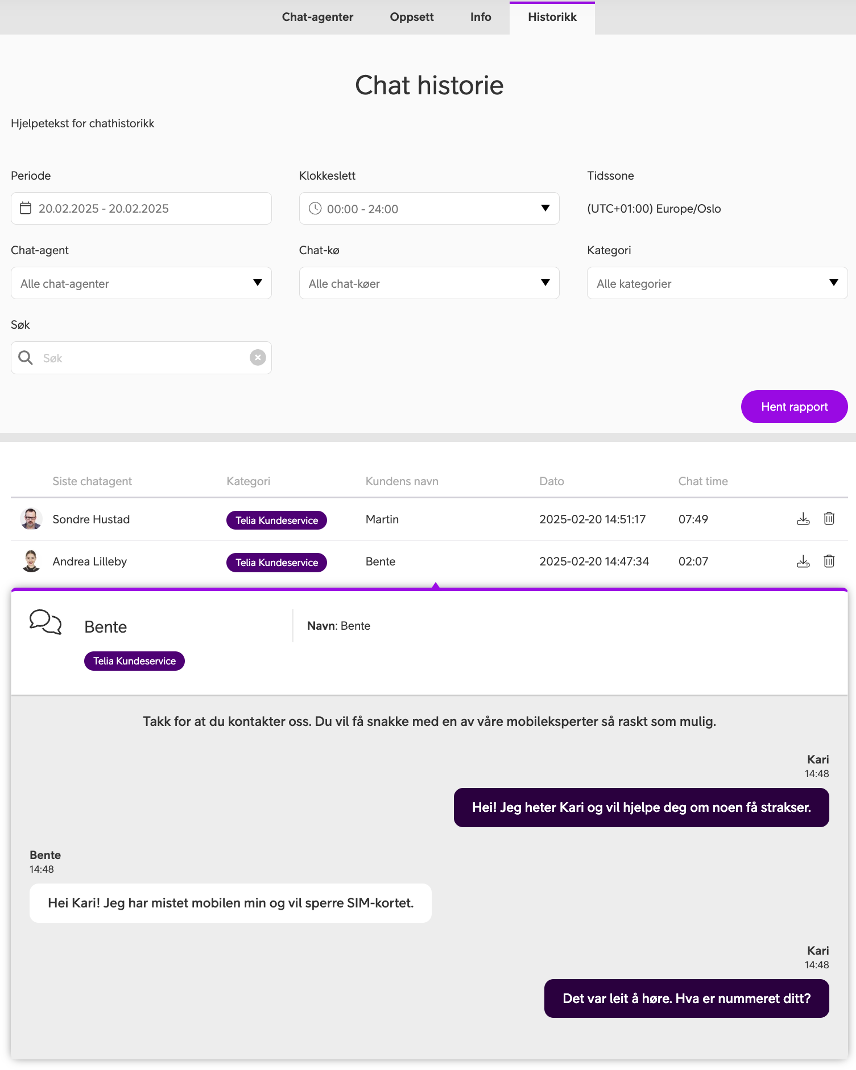Click Sondre Hustad's avatar picture
Viewport: 856px width, 1070px height.
tap(31, 519)
